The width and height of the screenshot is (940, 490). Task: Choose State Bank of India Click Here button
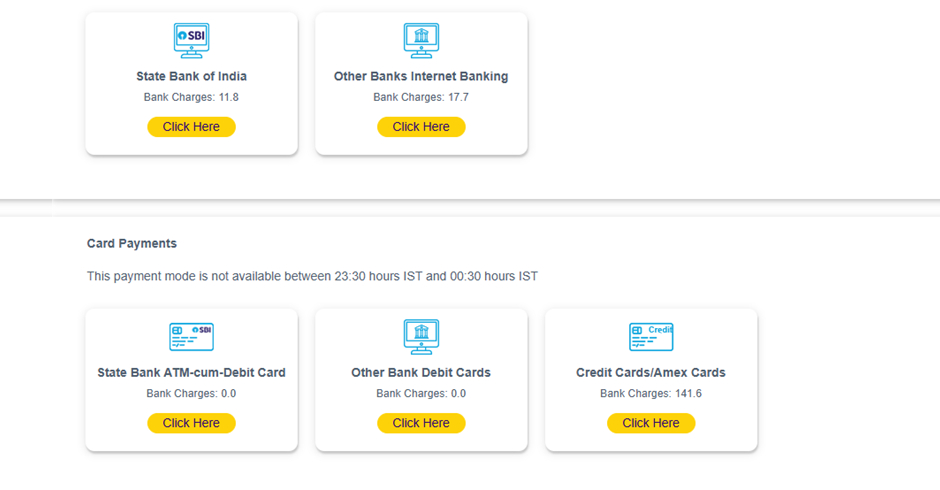(191, 127)
